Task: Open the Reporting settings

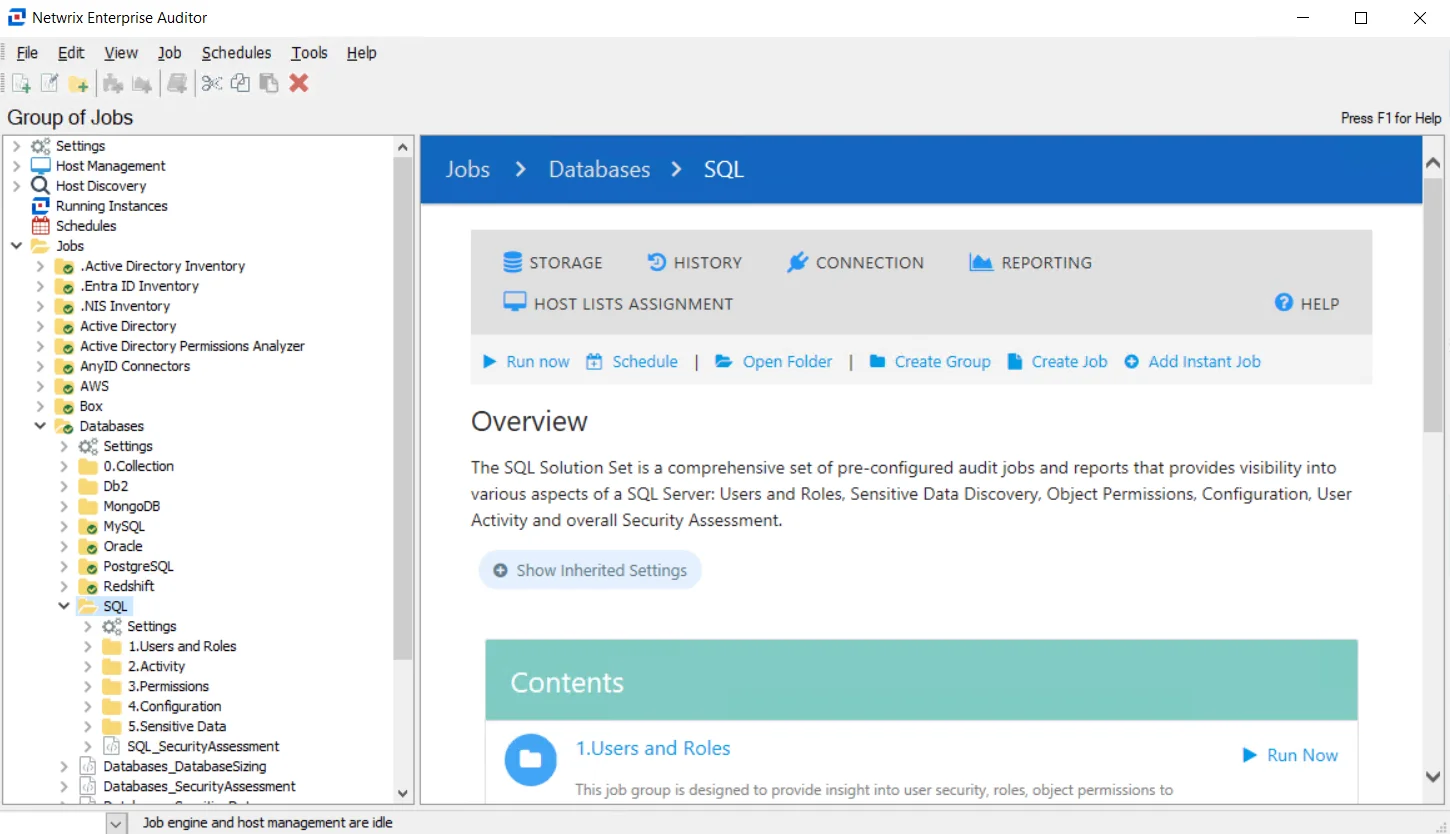Action: coord(1031,263)
